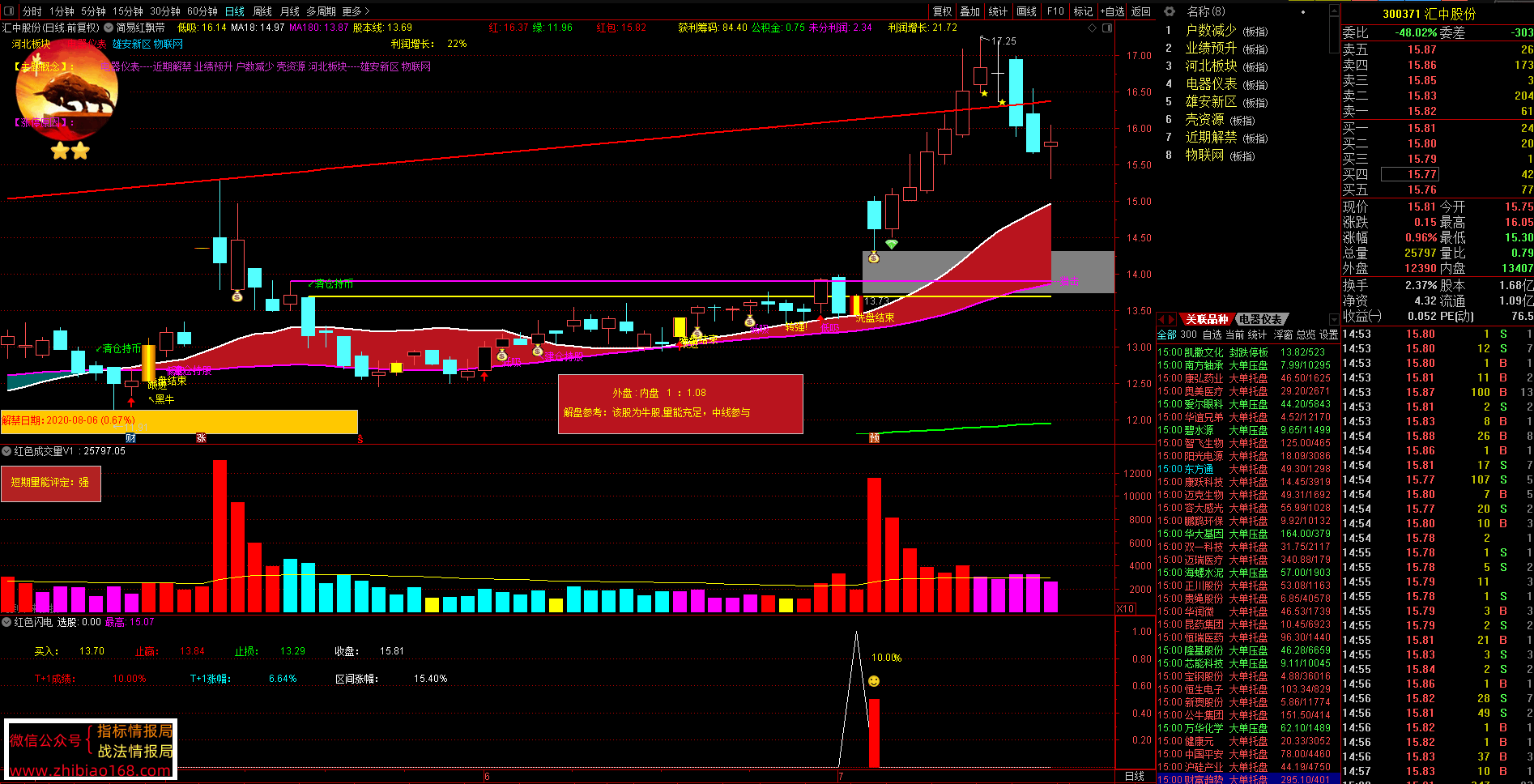1534x784 pixels.
Task: Click the money bag icon near the grey box
Action: click(x=873, y=258)
